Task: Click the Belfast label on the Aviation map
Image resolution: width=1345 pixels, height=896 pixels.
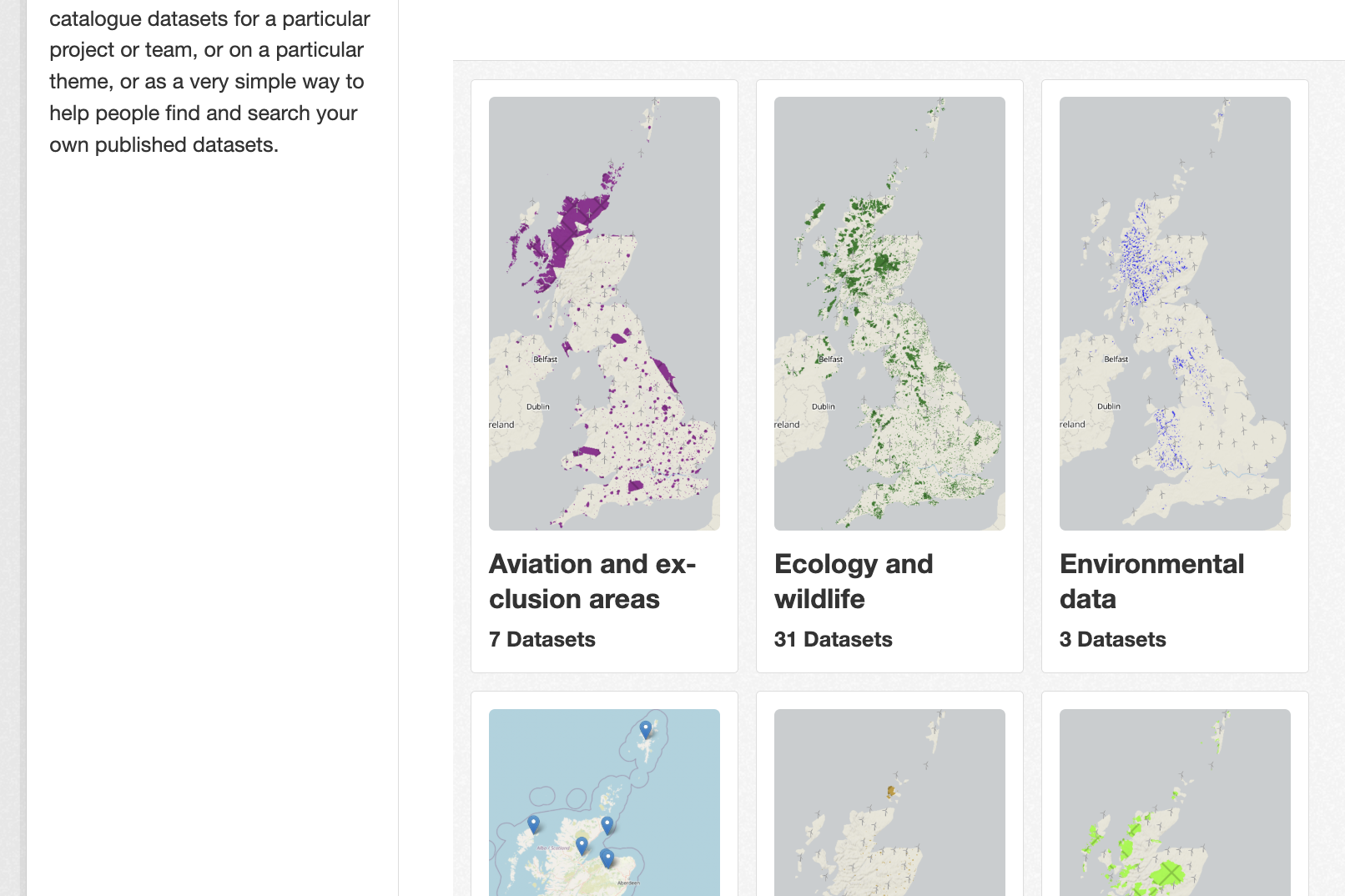Action: tap(545, 360)
